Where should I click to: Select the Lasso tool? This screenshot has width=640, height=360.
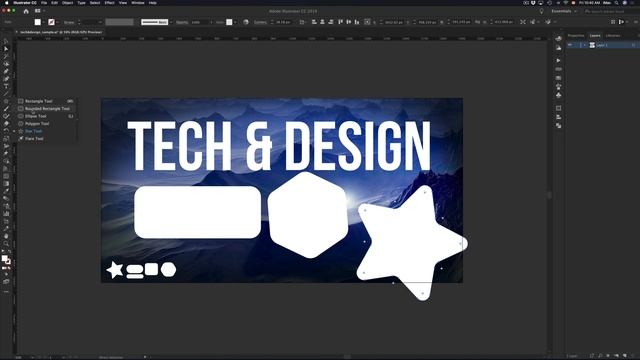[6, 64]
